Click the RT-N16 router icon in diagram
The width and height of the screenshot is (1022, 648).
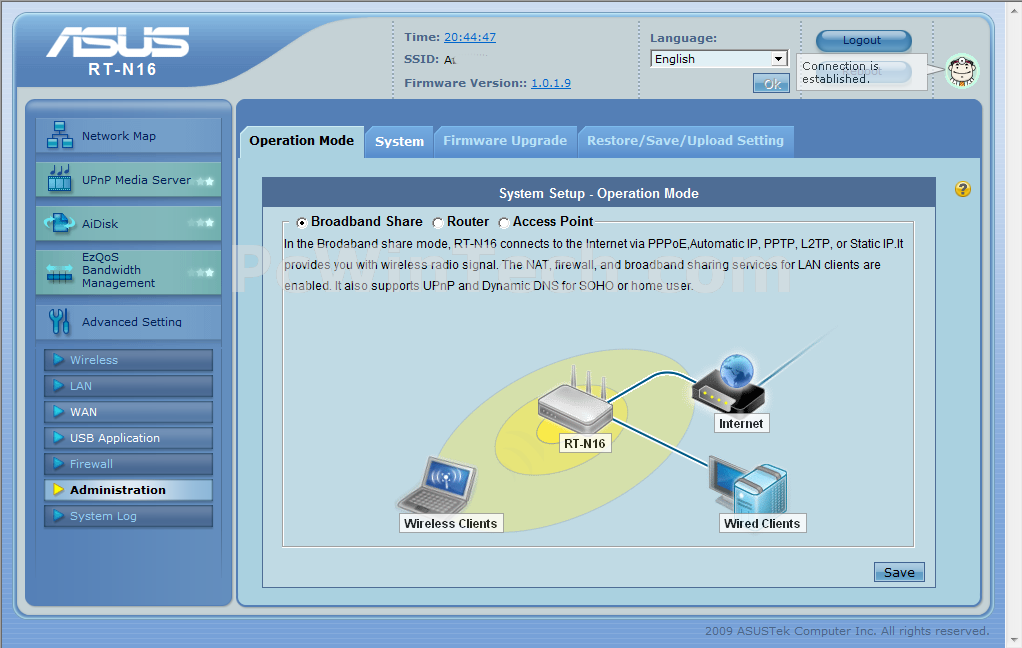click(575, 402)
